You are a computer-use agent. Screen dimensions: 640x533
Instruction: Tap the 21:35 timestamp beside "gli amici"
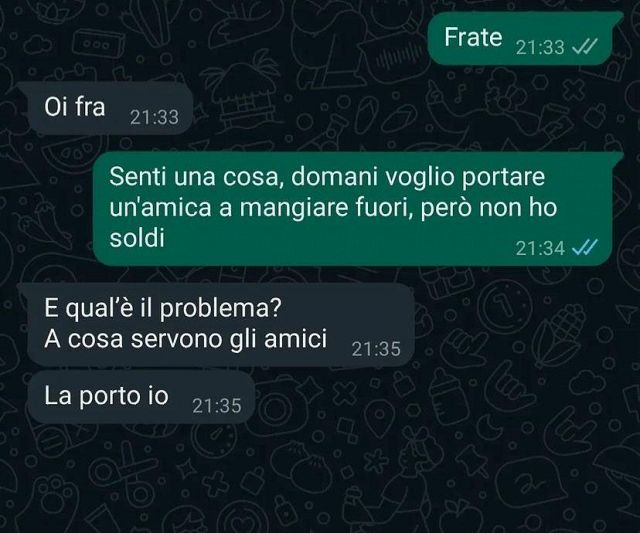click(x=376, y=349)
